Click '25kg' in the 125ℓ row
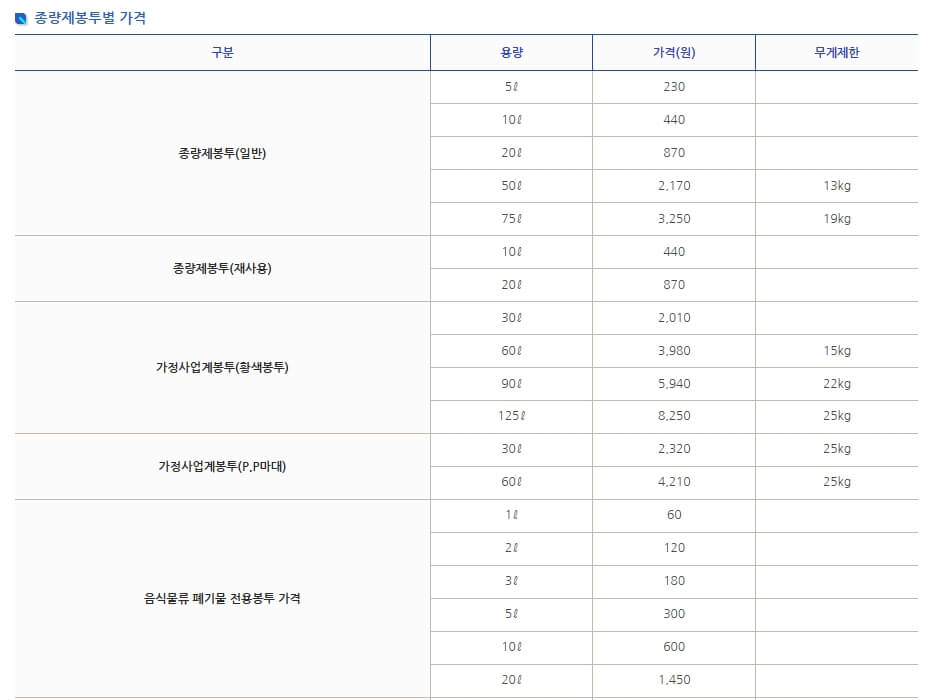The width and height of the screenshot is (940, 700). click(x=837, y=415)
